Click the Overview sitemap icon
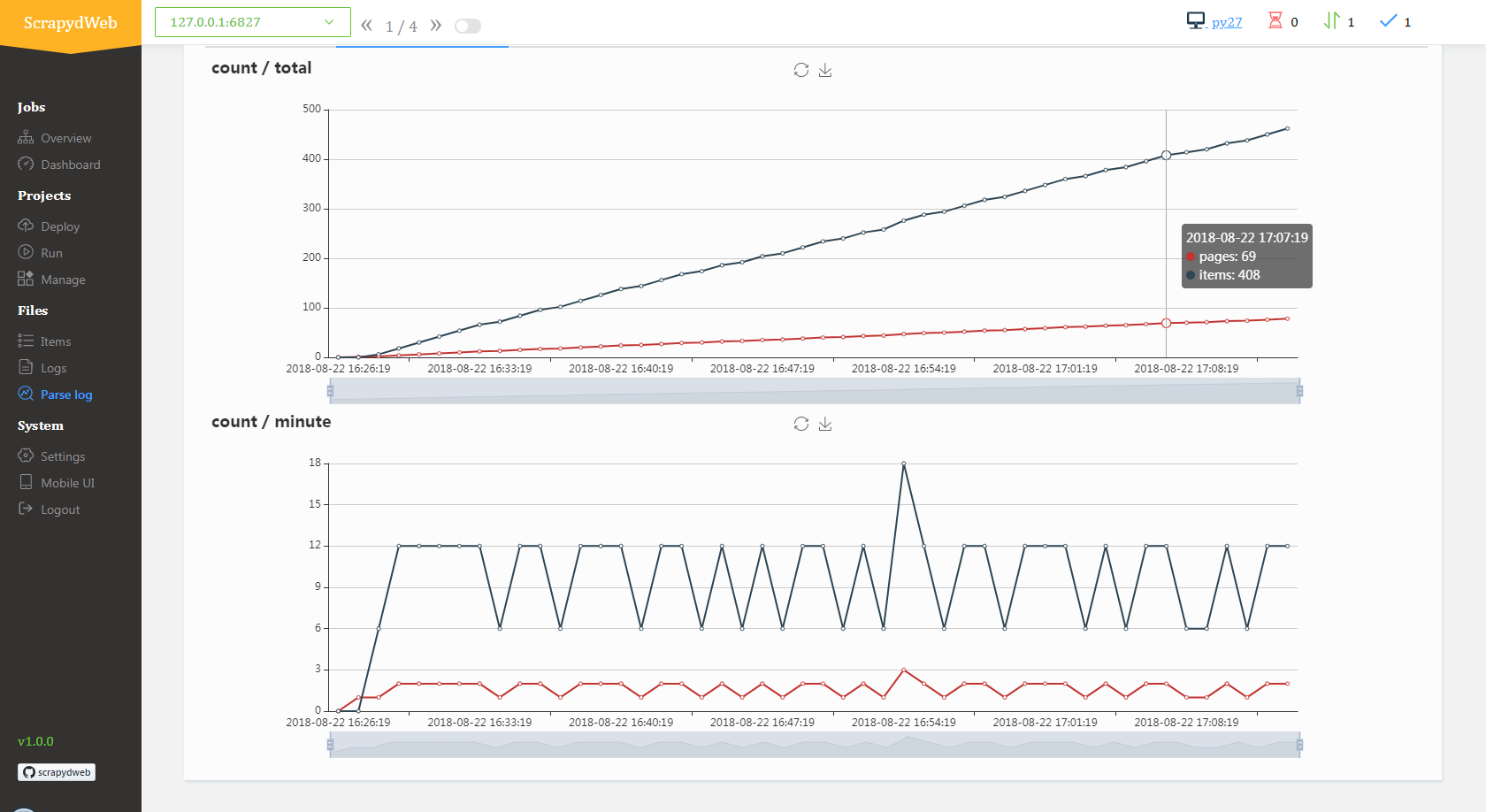This screenshot has width=1486, height=812. (26, 137)
